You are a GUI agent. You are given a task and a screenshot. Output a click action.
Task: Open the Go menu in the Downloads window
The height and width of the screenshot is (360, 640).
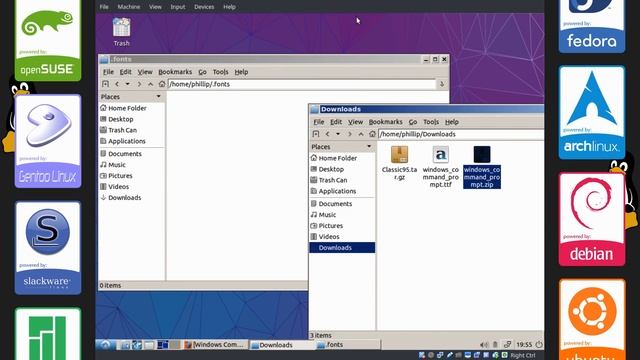coord(413,122)
